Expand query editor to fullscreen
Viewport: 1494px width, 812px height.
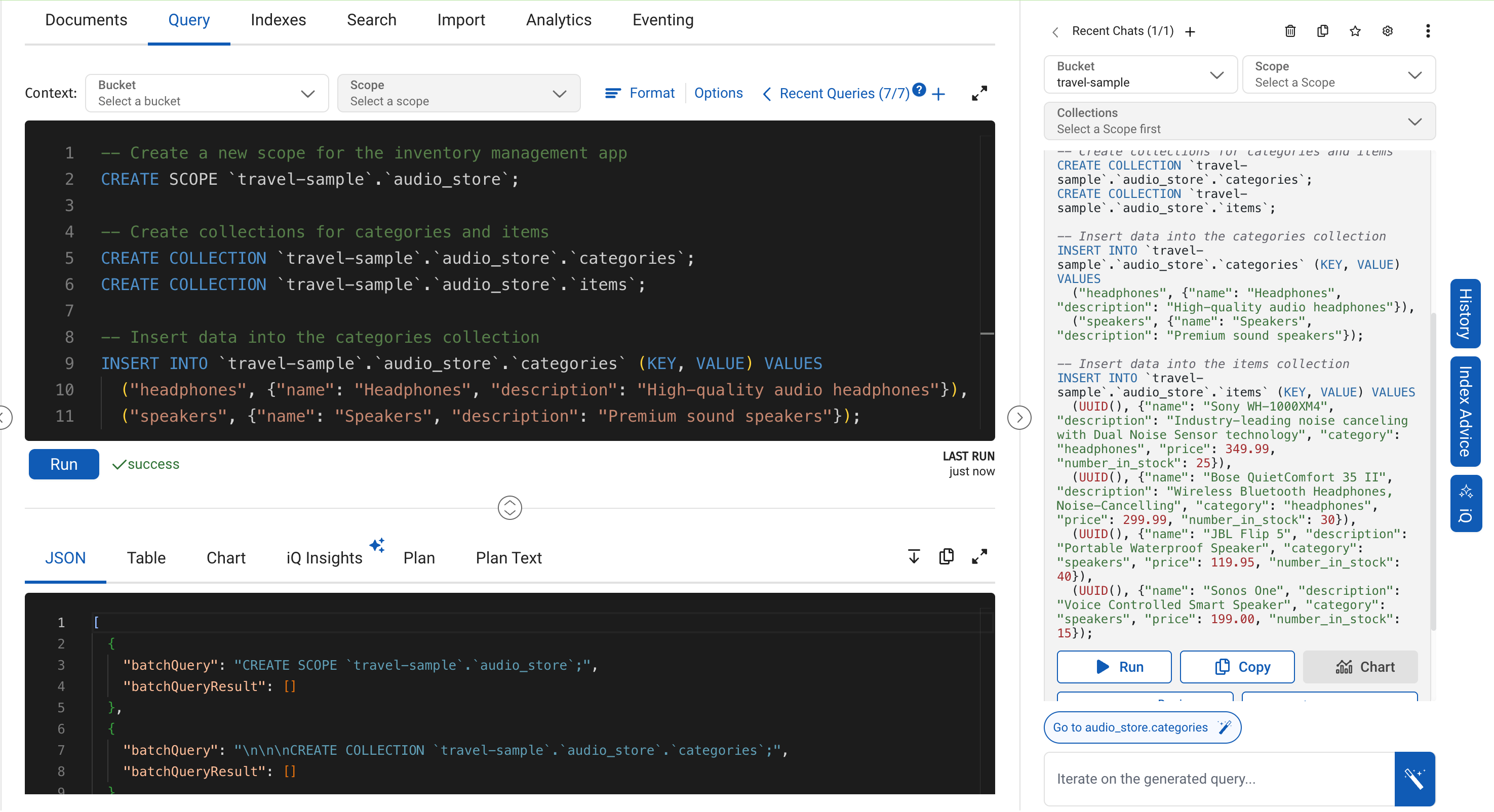coord(979,93)
